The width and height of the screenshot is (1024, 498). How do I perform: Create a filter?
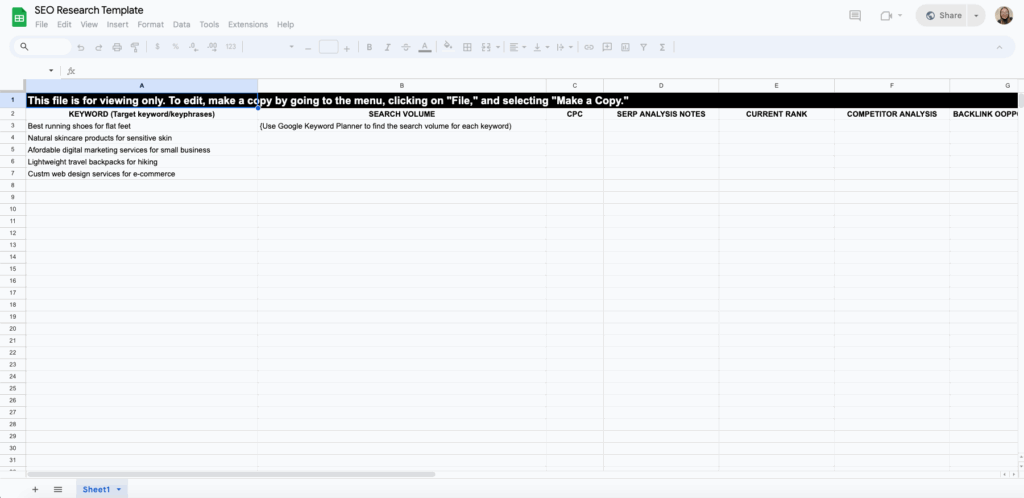point(643,47)
